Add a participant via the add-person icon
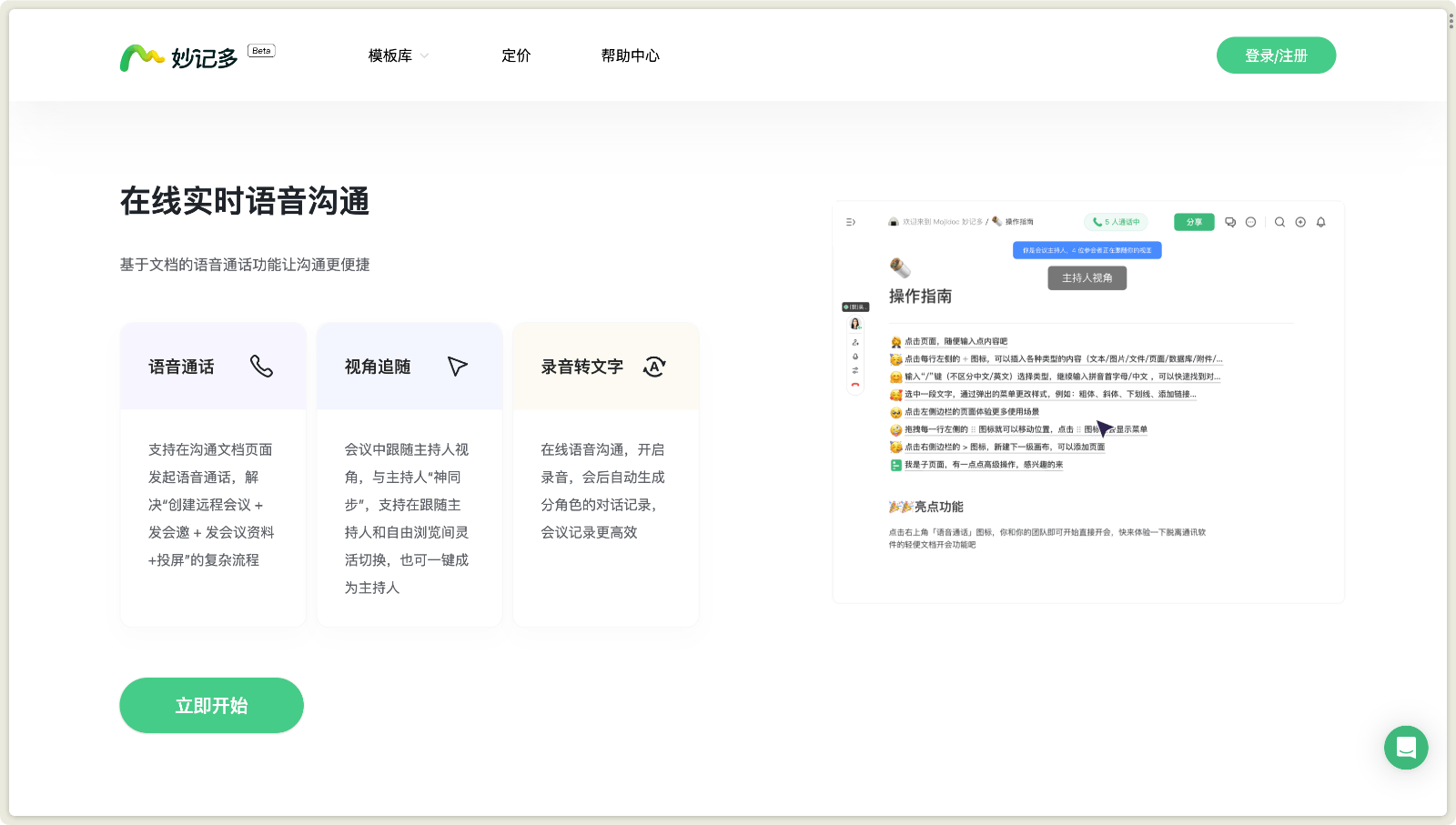1456x825 pixels. coord(854,343)
